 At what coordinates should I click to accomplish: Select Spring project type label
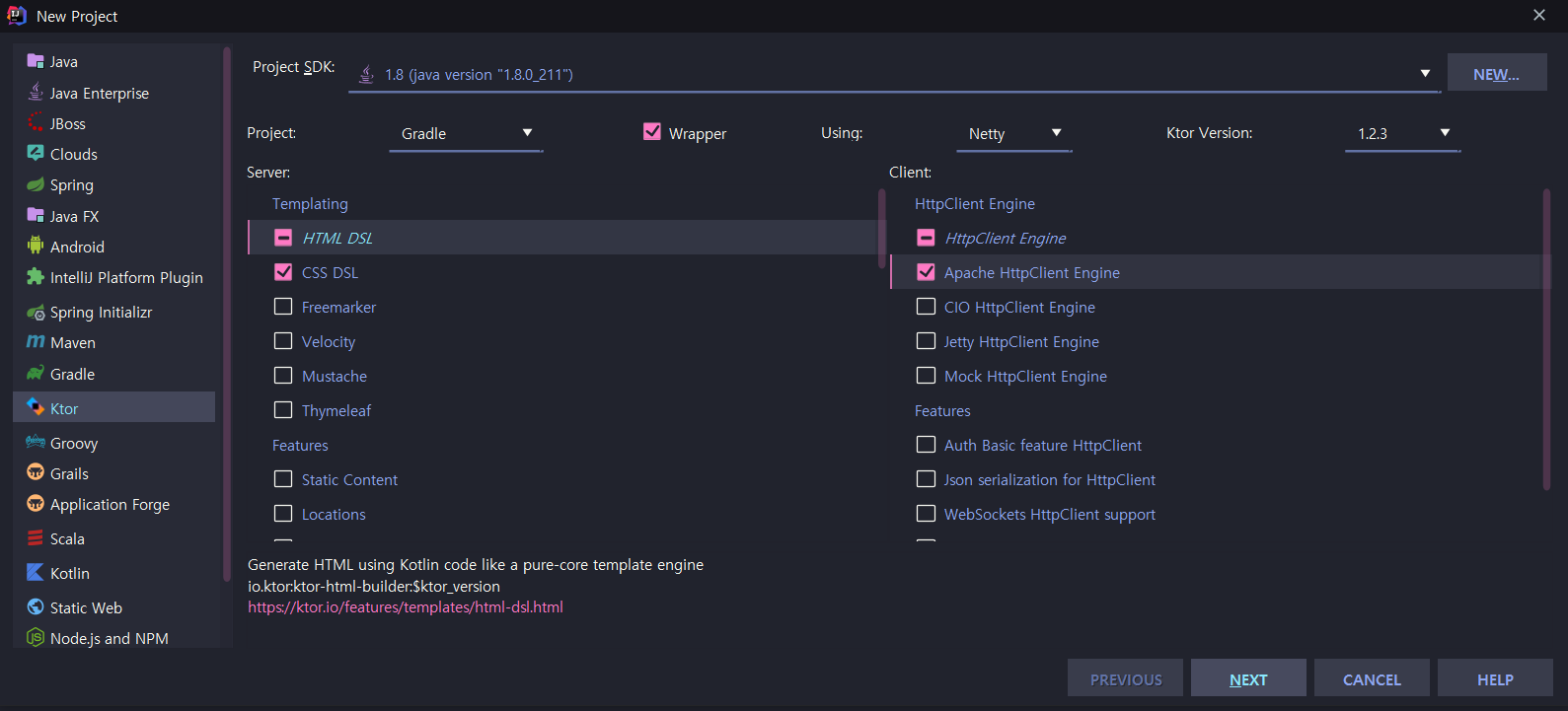(72, 185)
